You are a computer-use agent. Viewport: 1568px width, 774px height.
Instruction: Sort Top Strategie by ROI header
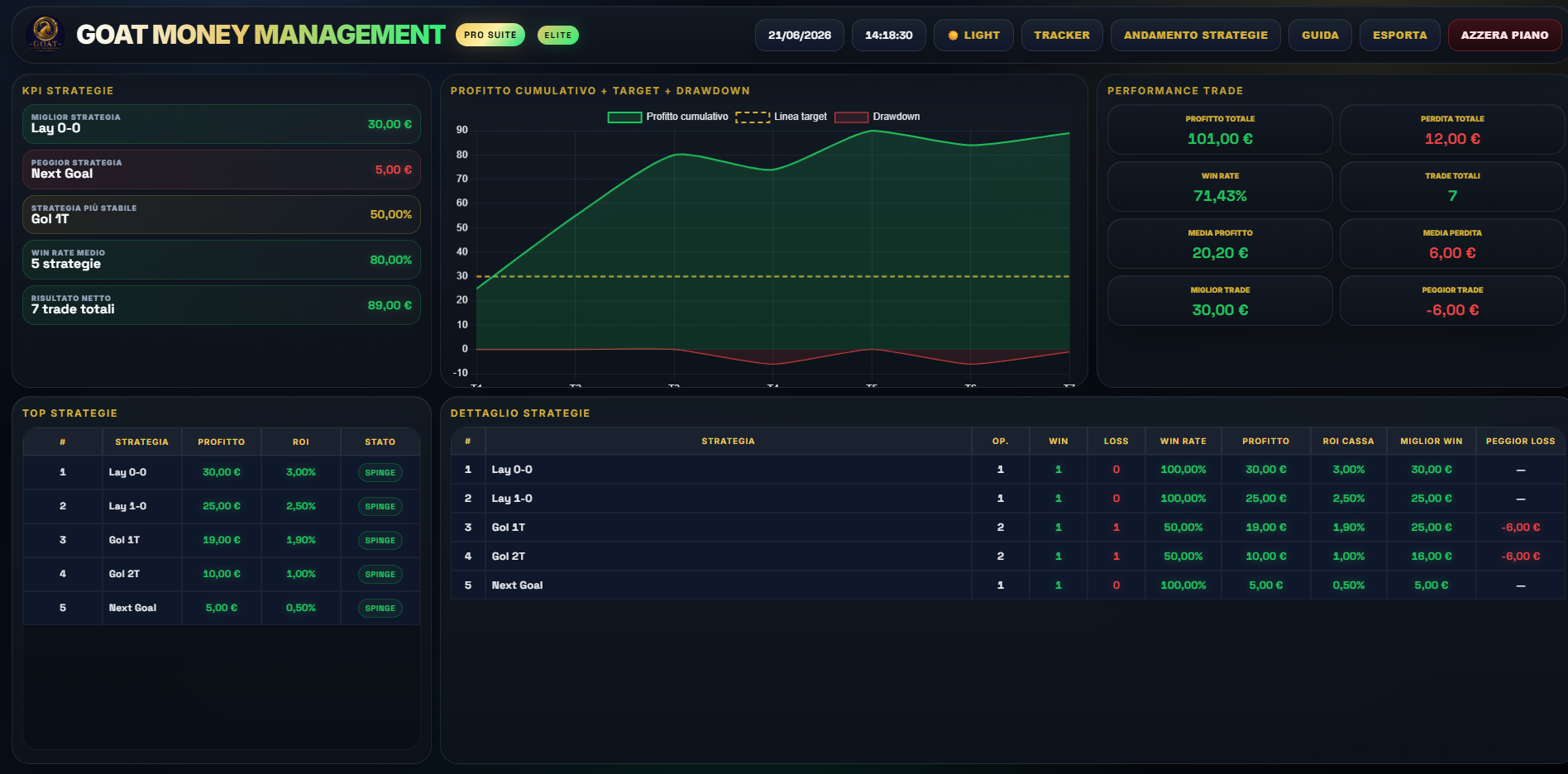pos(301,442)
